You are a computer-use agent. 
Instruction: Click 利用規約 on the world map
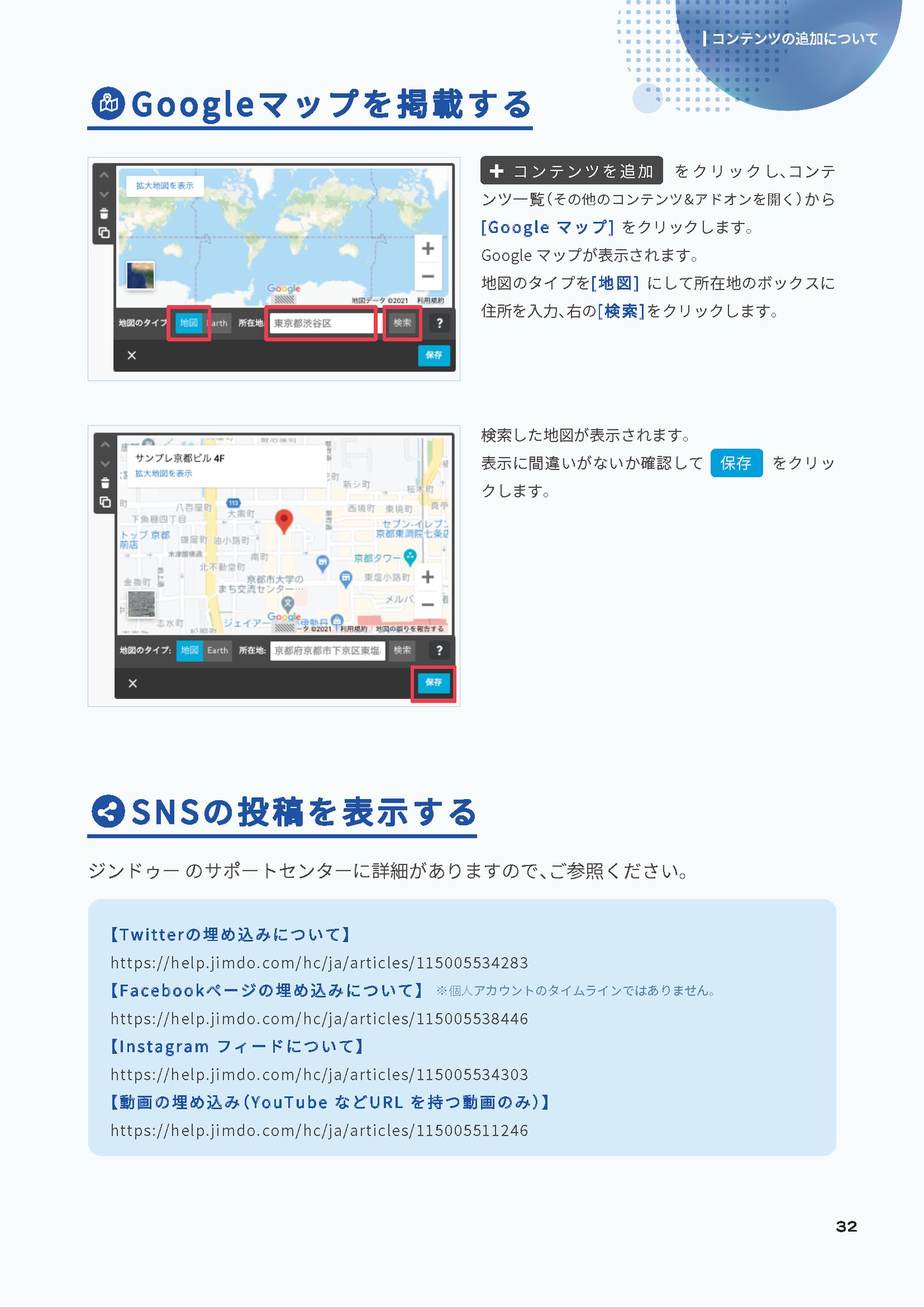coord(431,301)
